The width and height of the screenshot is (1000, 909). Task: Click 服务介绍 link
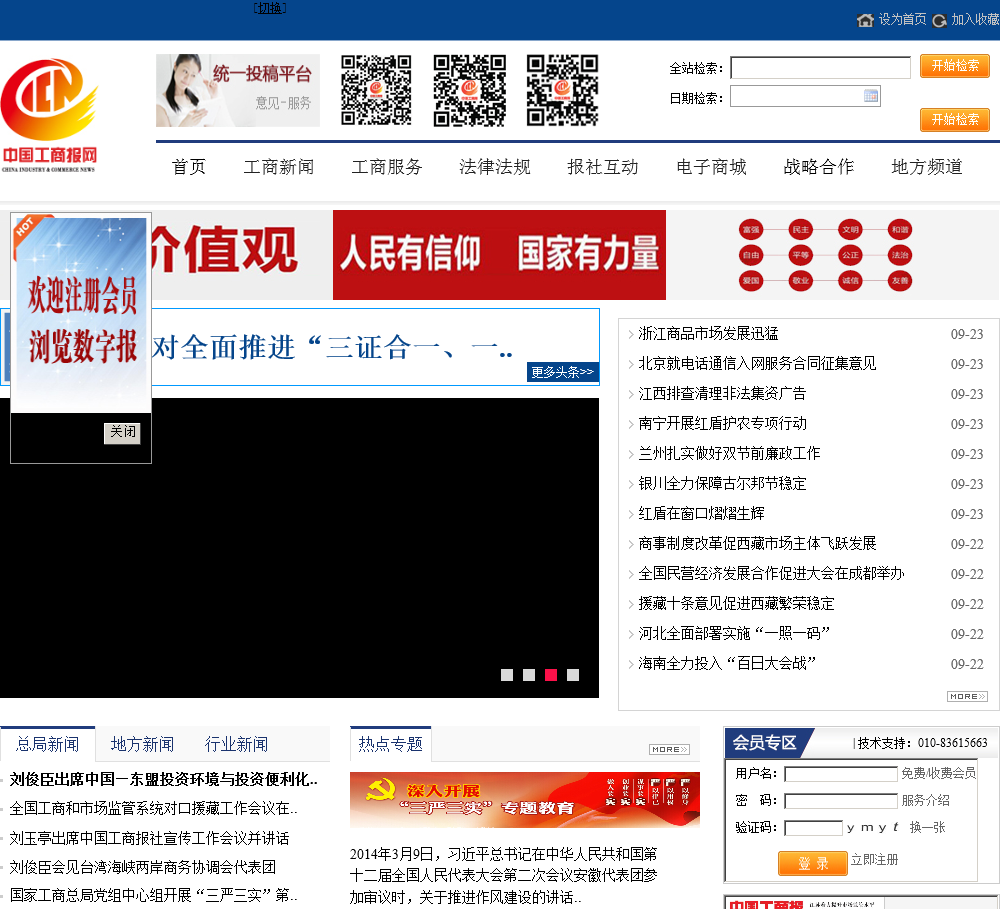coord(925,801)
